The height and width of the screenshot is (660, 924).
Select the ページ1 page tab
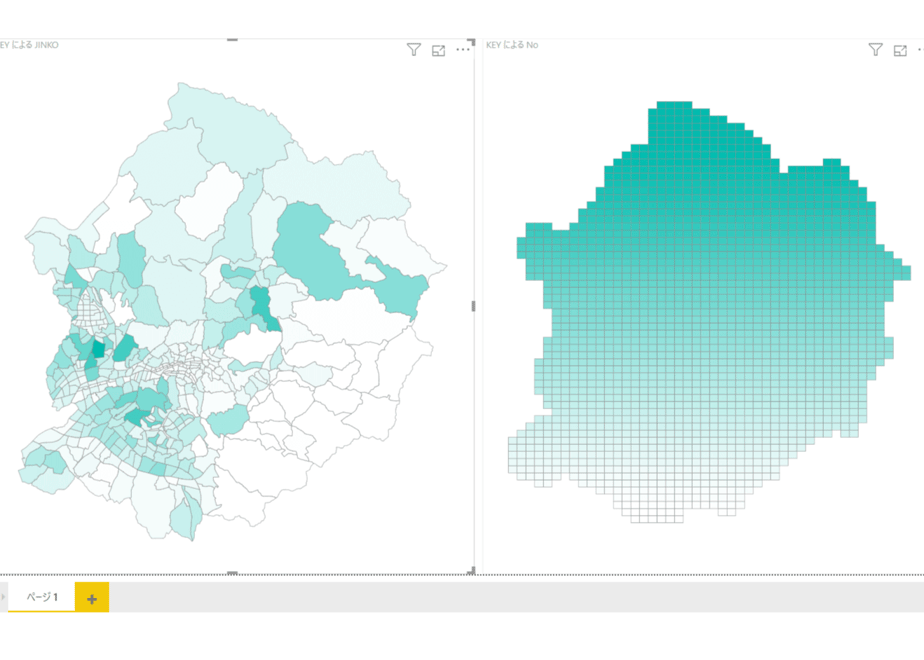pyautogui.click(x=41, y=597)
